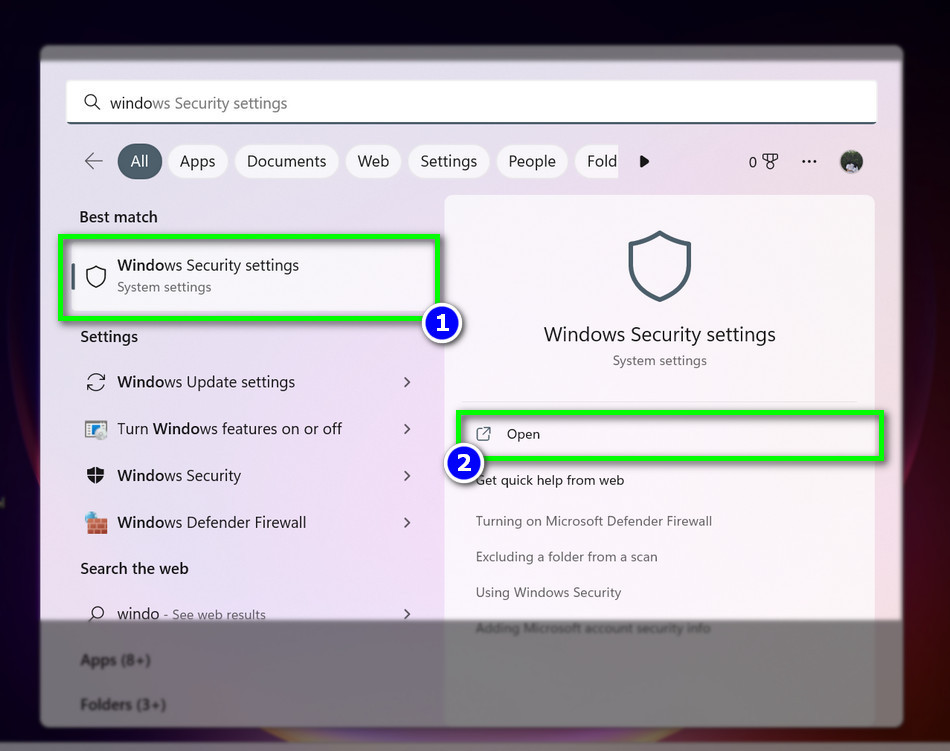Go back using the left arrow

tap(94, 161)
